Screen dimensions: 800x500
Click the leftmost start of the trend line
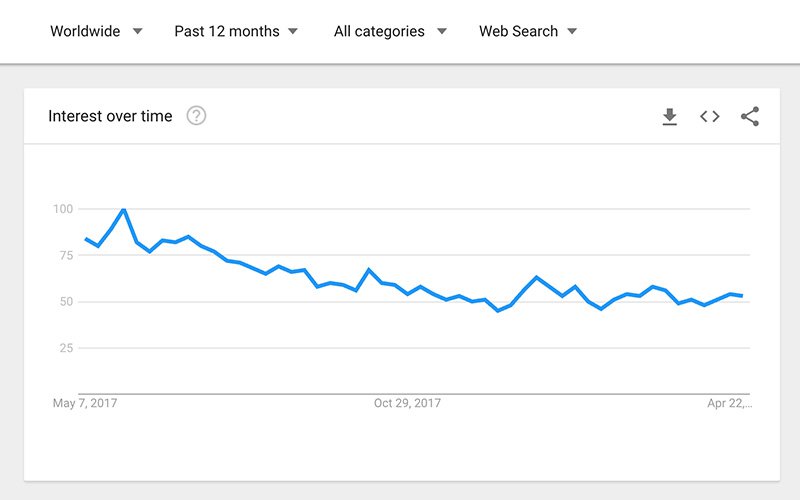[x=85, y=239]
